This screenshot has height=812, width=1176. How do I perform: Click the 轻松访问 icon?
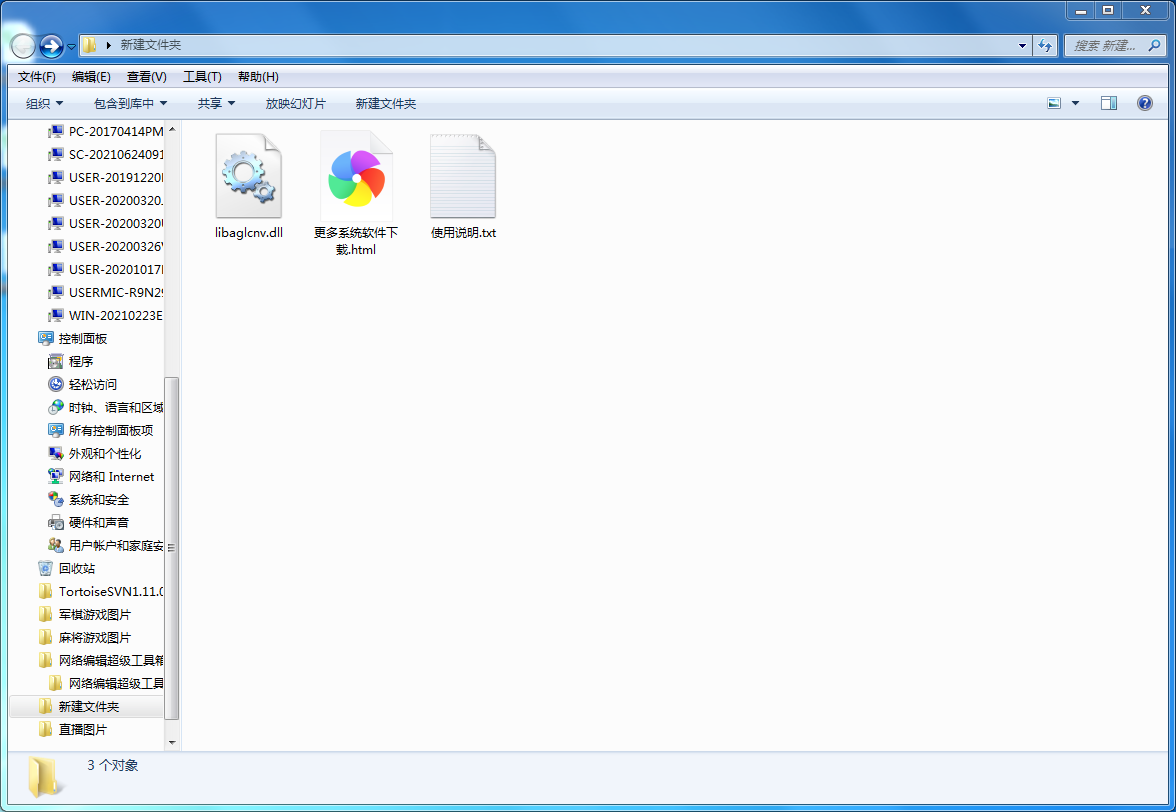pos(56,385)
